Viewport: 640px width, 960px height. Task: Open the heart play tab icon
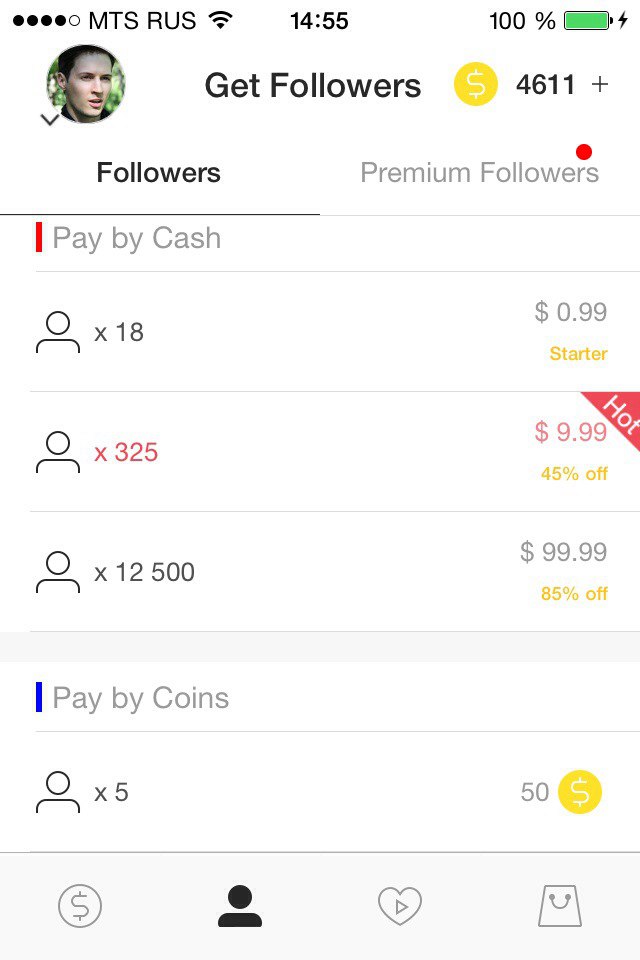400,906
